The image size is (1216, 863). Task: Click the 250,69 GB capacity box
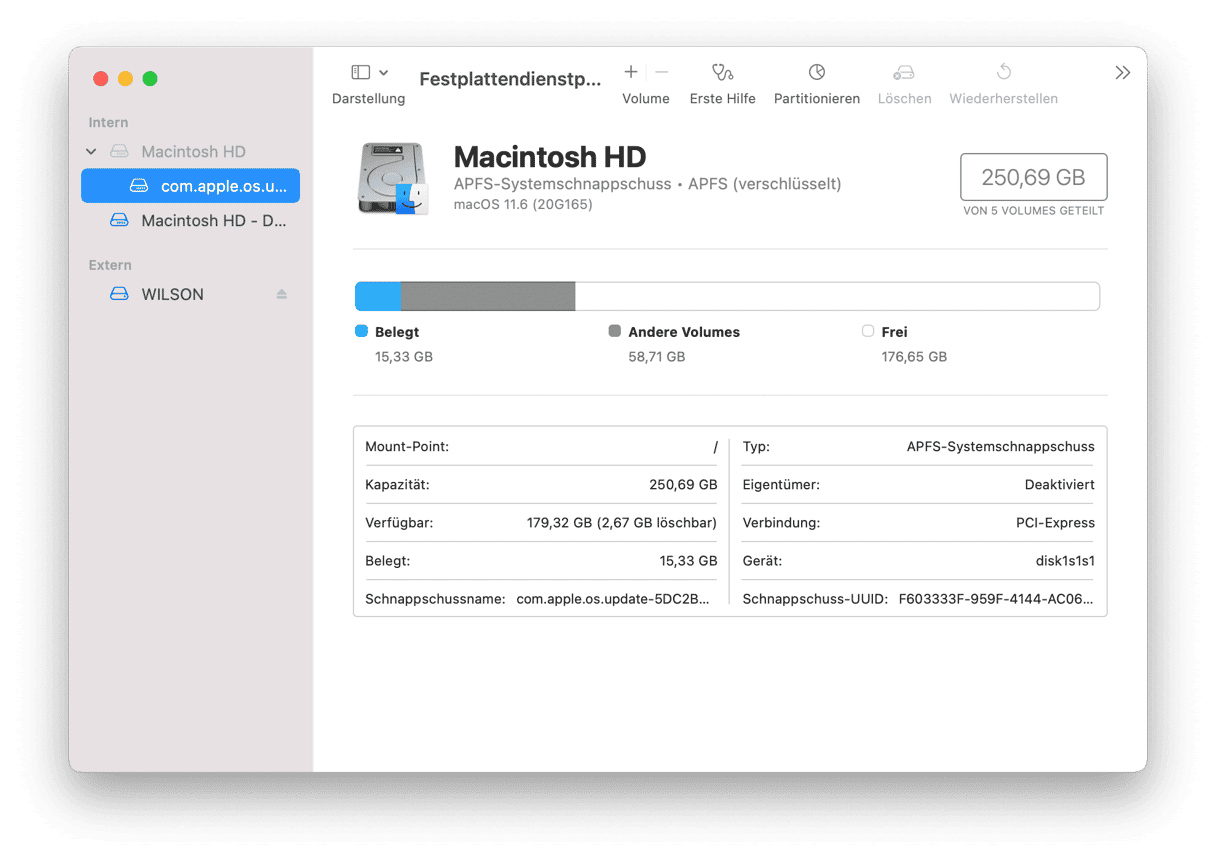[1033, 178]
